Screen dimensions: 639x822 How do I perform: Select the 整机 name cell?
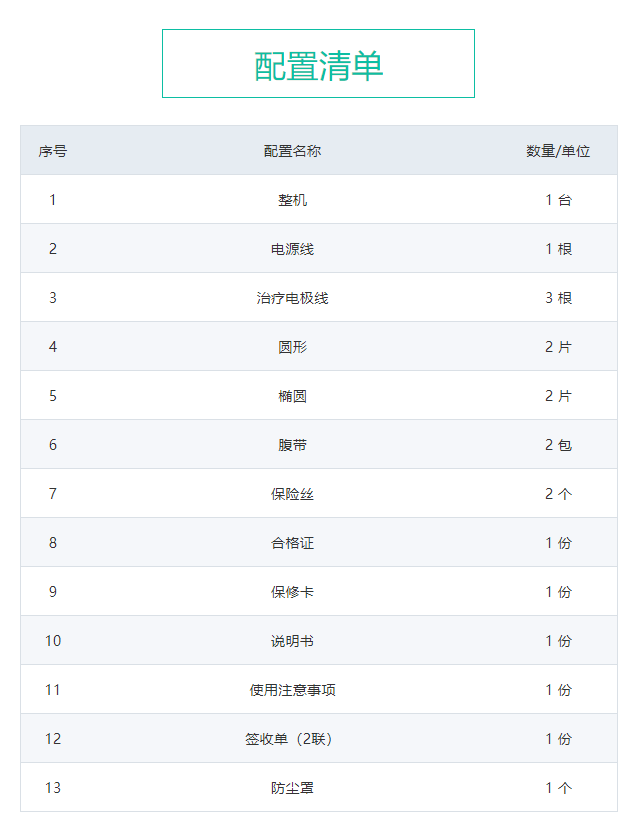coord(292,200)
